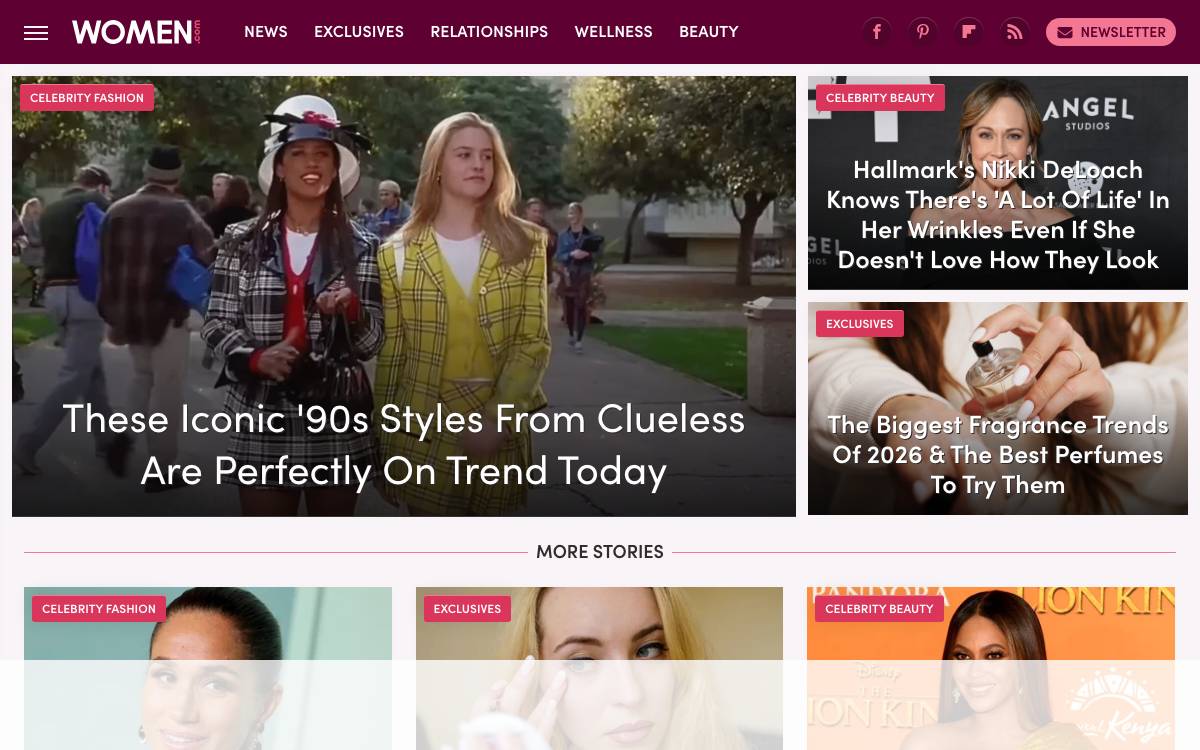This screenshot has height=750, width=1200.
Task: Go to the Wellness section
Action: [x=613, y=32]
